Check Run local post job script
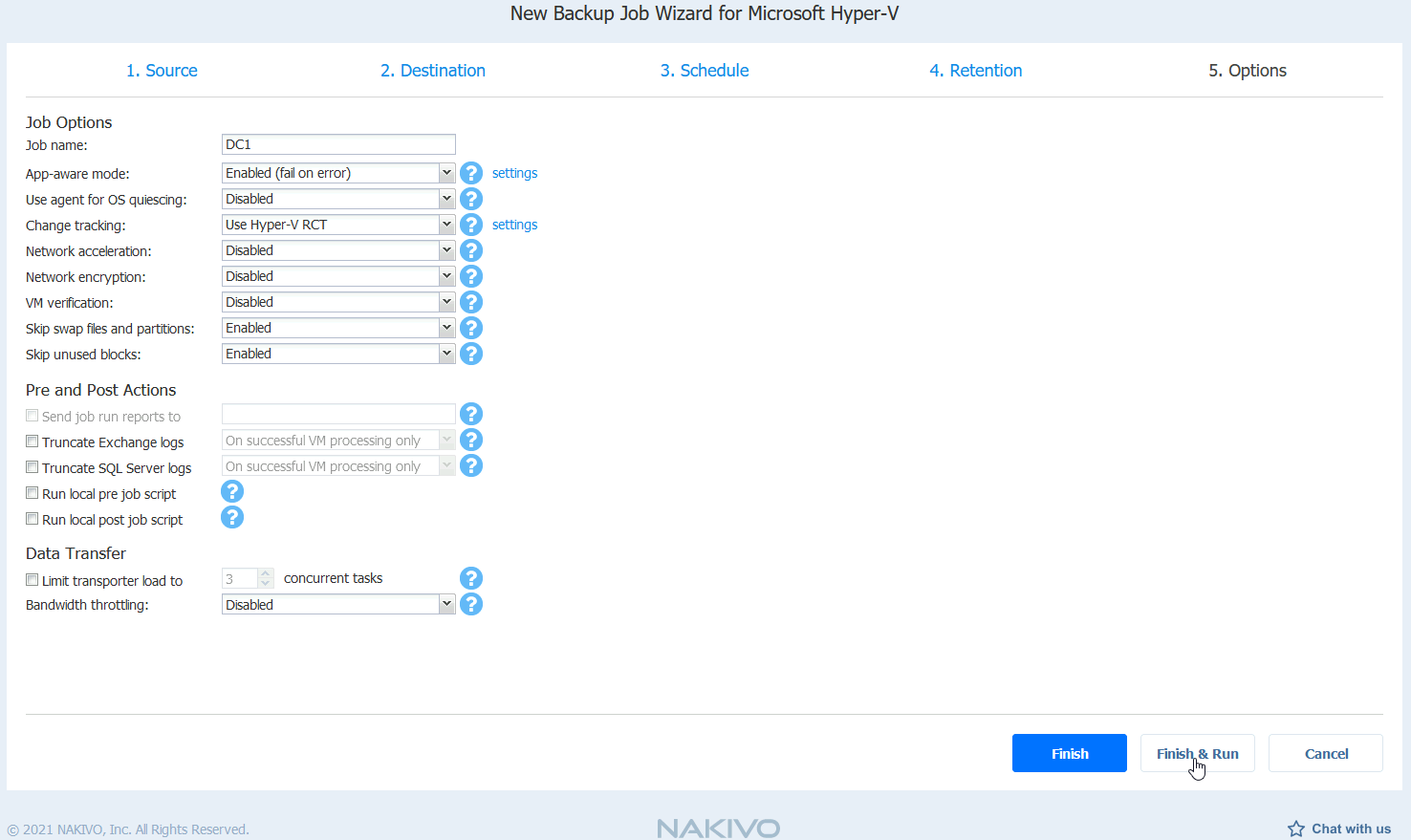The image size is (1411, 840). [33, 519]
